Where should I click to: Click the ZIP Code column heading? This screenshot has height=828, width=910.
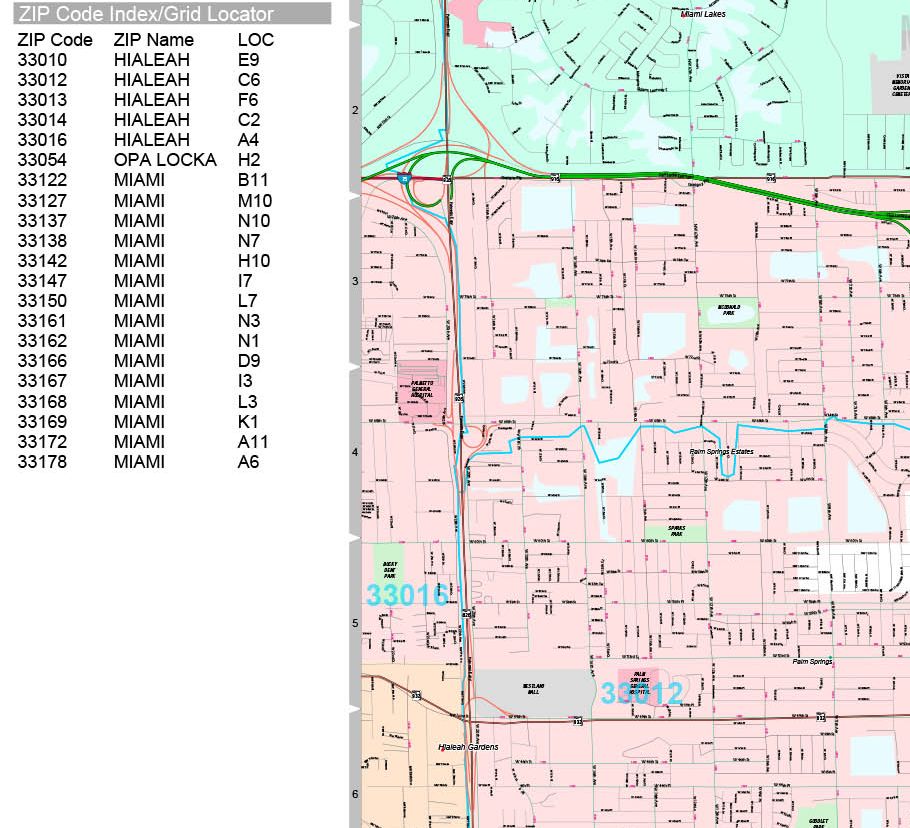pos(55,39)
